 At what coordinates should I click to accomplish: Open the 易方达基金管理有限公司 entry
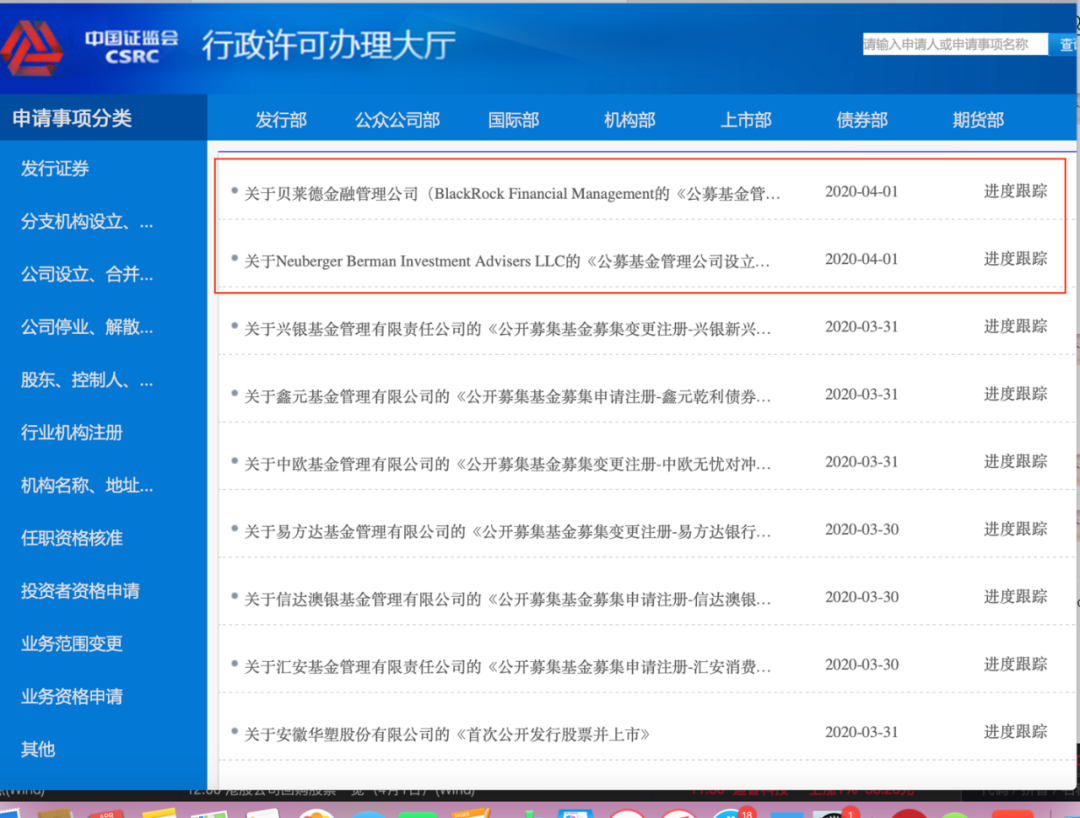point(508,531)
